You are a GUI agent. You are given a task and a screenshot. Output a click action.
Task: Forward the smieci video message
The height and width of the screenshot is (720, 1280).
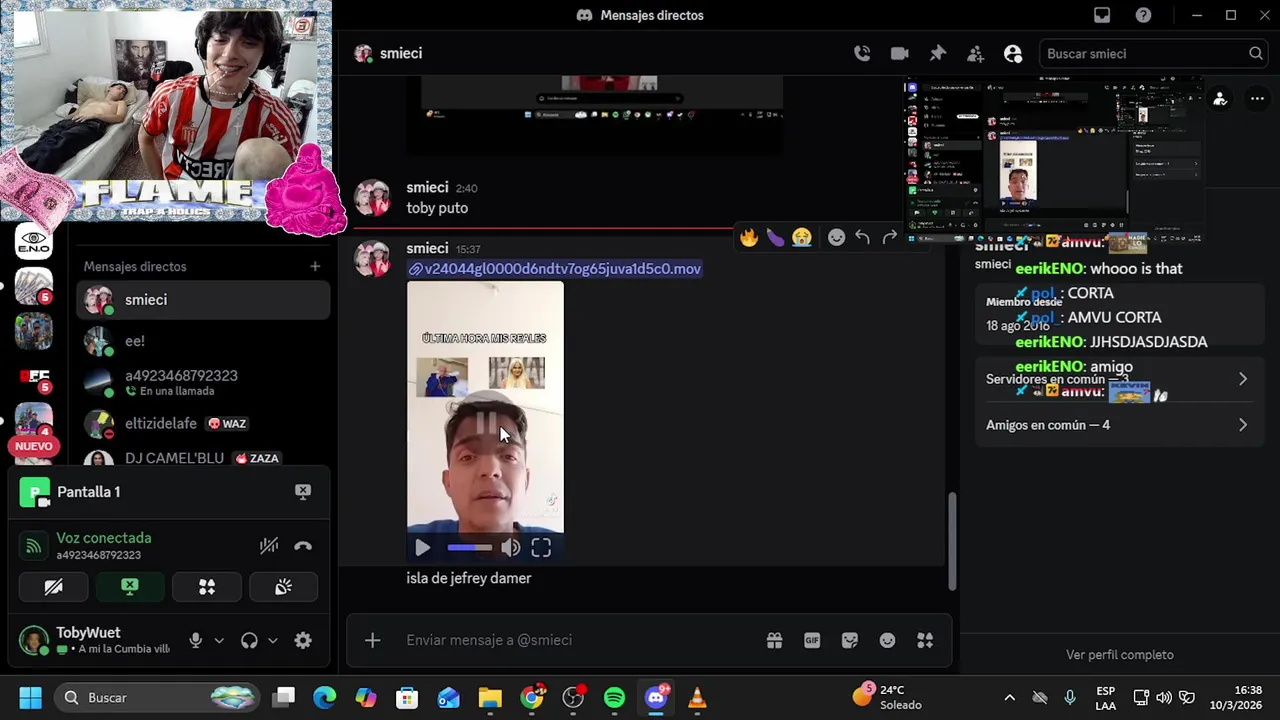click(889, 237)
